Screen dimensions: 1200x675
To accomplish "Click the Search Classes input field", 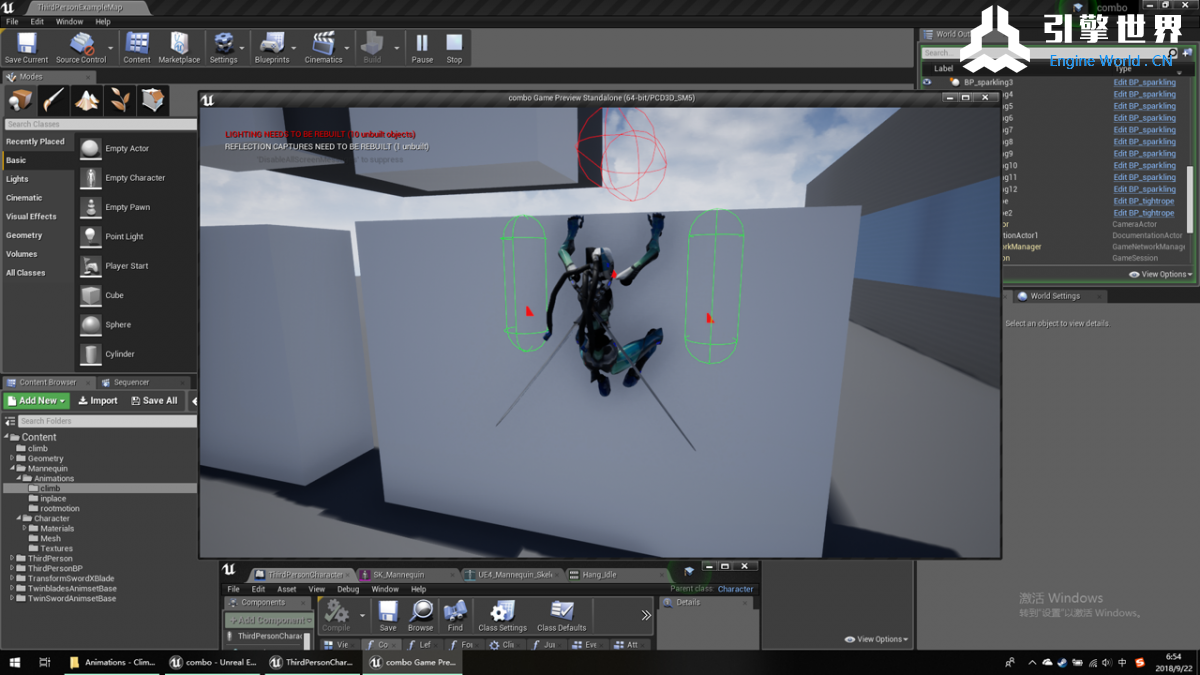I will [100, 124].
